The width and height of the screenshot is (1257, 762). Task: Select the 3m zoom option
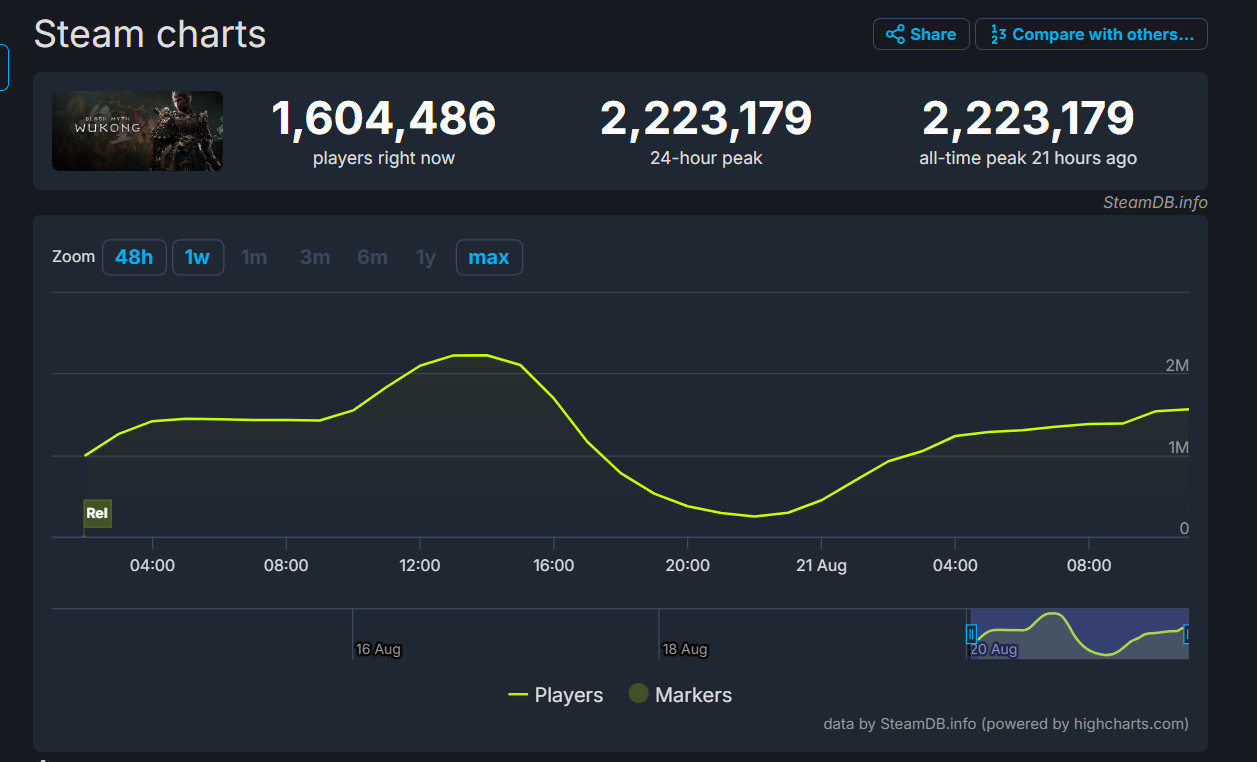pyautogui.click(x=315, y=257)
